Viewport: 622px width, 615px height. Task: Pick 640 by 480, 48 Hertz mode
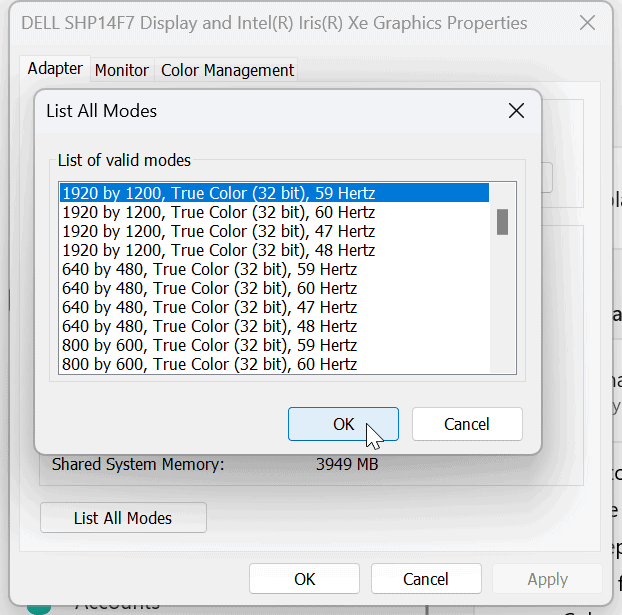[209, 326]
